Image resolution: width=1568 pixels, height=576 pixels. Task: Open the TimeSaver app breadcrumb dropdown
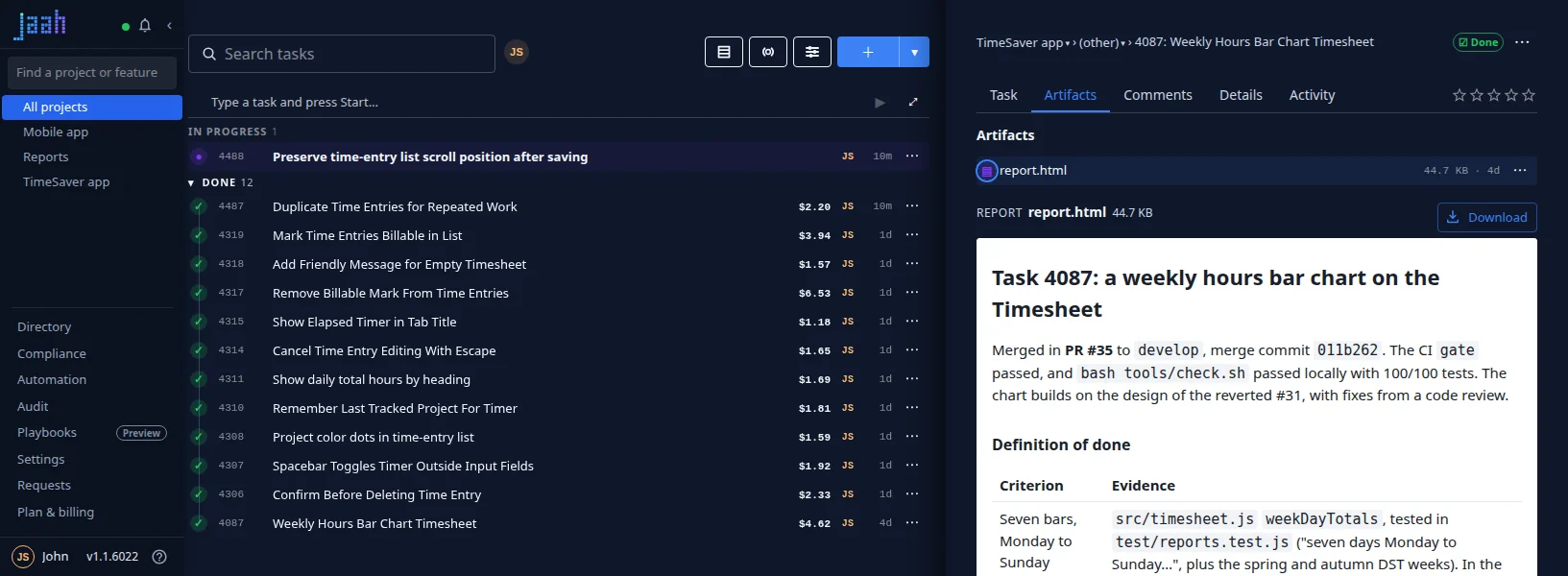coord(1068,43)
